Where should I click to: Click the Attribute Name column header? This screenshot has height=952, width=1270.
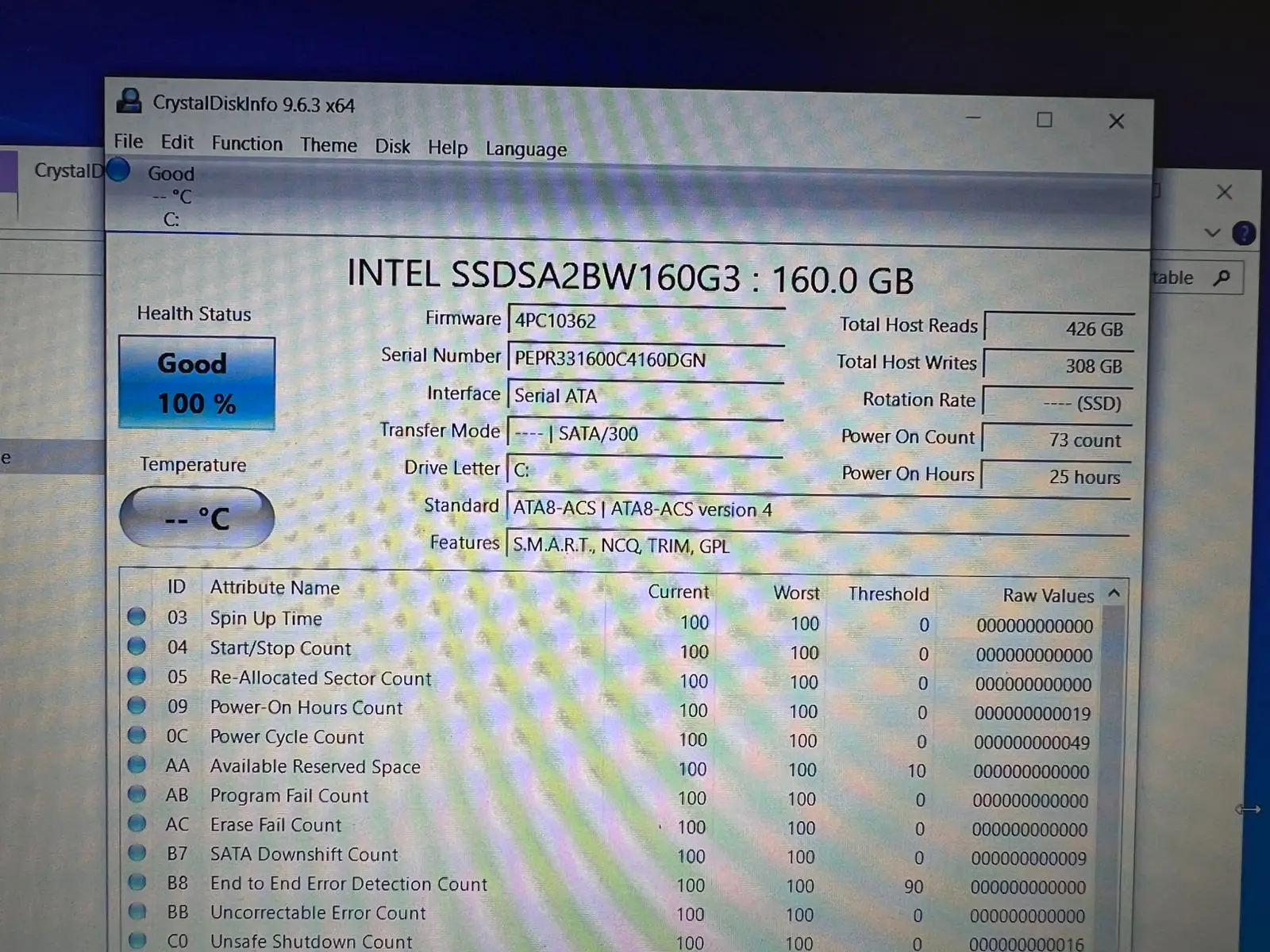pos(275,588)
